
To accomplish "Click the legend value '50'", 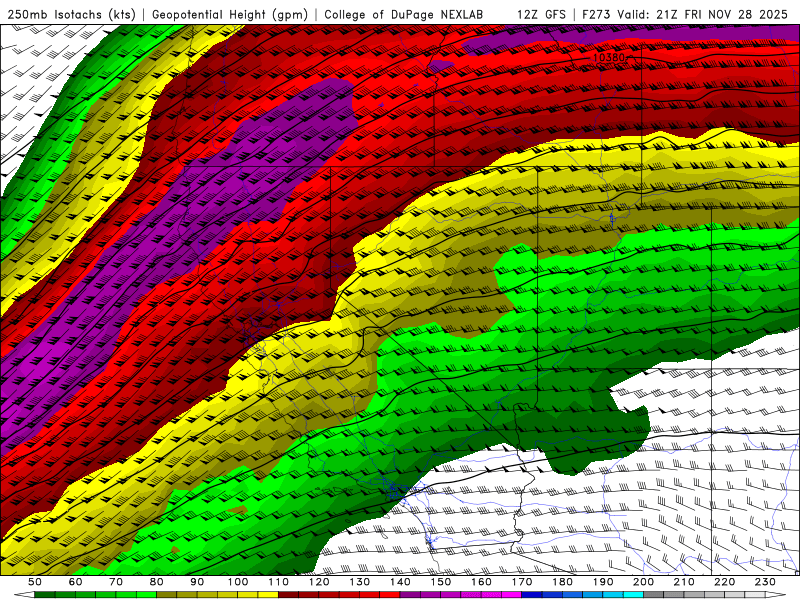I will click(x=35, y=582).
